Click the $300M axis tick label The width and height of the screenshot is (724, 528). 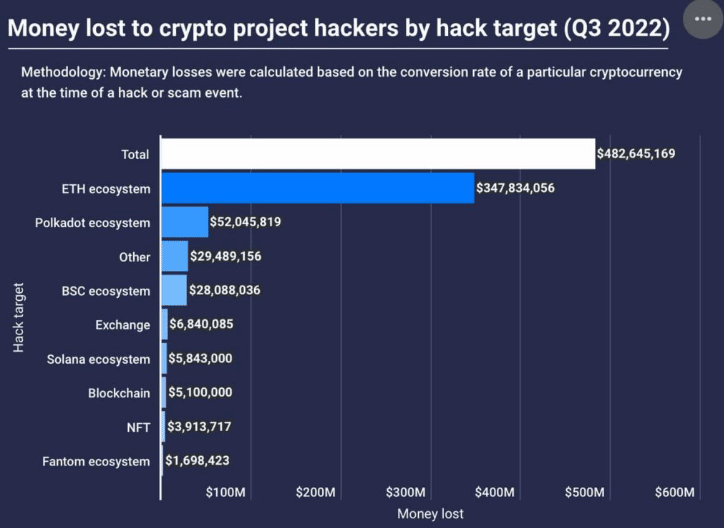pos(406,492)
